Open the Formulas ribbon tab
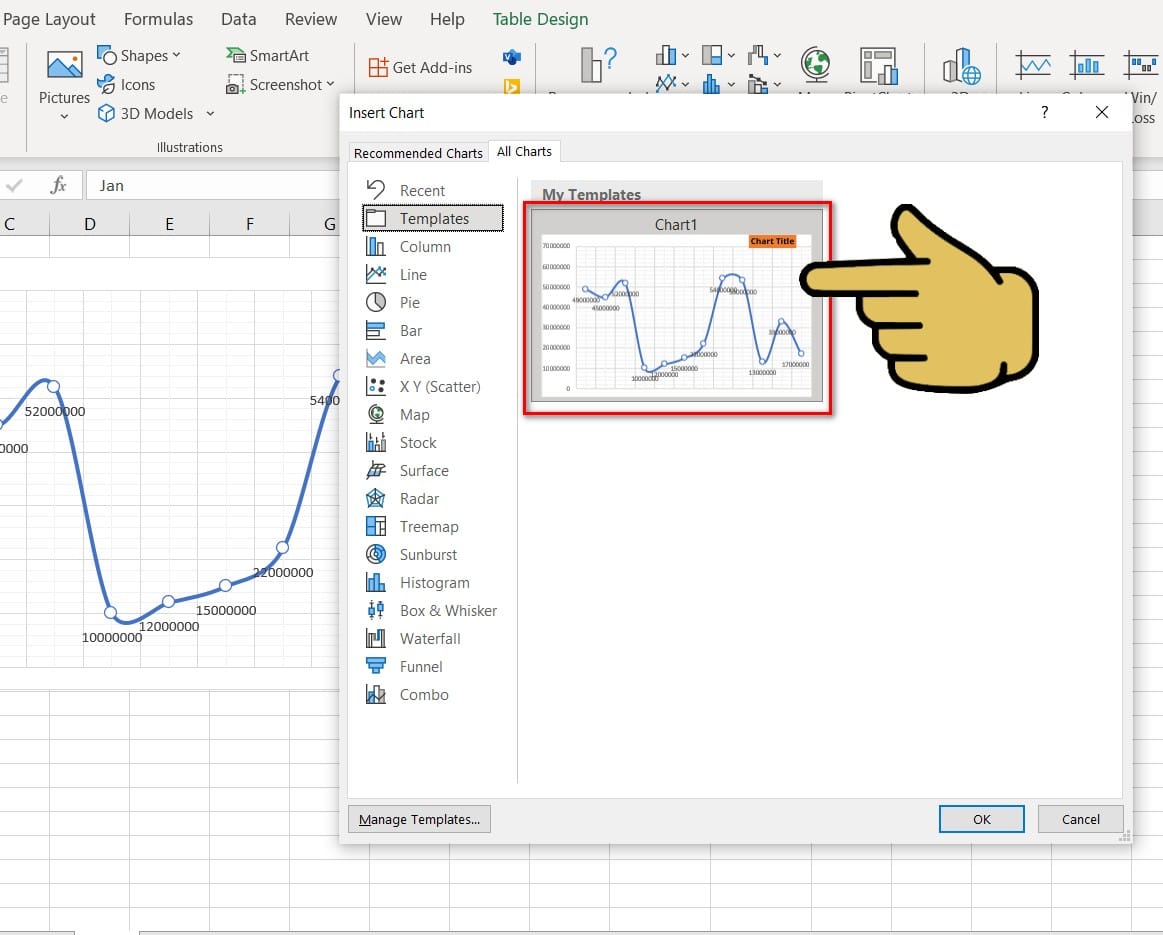 pyautogui.click(x=159, y=19)
